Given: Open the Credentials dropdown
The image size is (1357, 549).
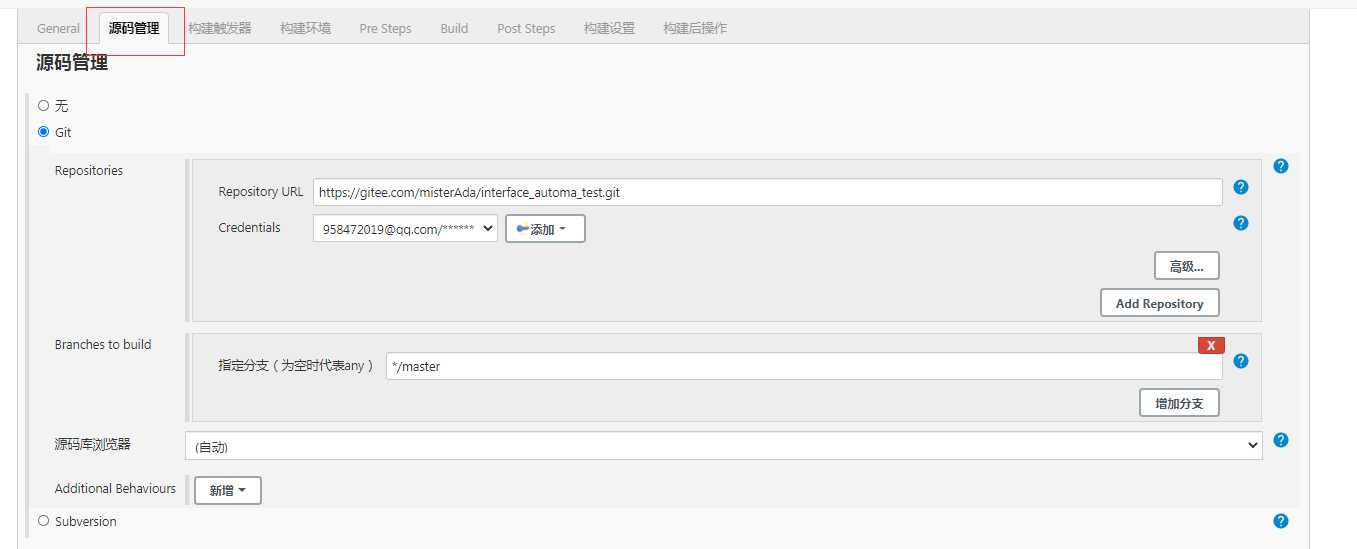Looking at the screenshot, I should (405, 229).
